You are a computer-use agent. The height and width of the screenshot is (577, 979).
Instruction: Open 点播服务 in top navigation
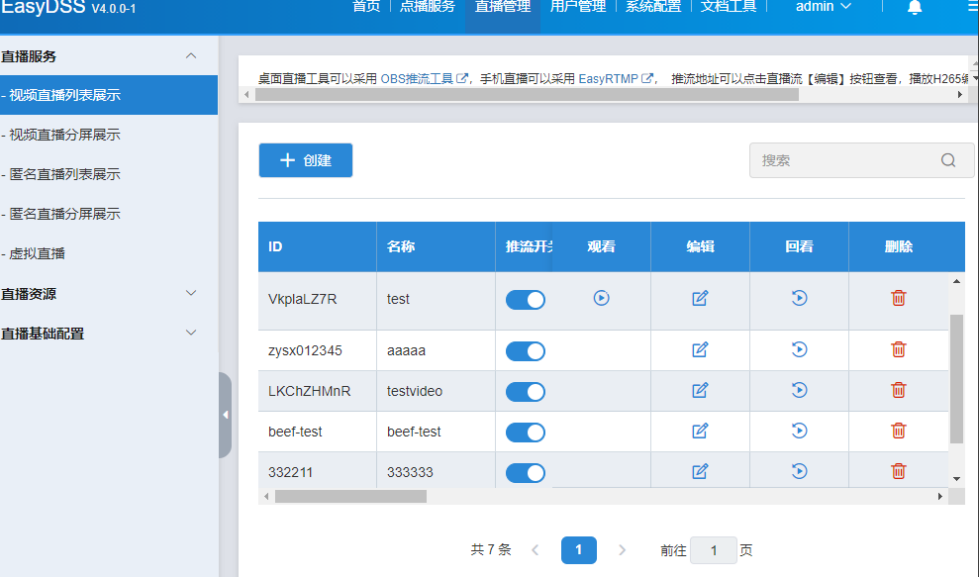pyautogui.click(x=428, y=6)
